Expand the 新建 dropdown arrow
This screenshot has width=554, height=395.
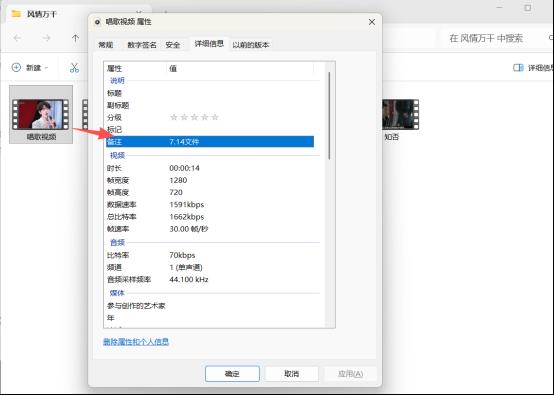coord(47,68)
